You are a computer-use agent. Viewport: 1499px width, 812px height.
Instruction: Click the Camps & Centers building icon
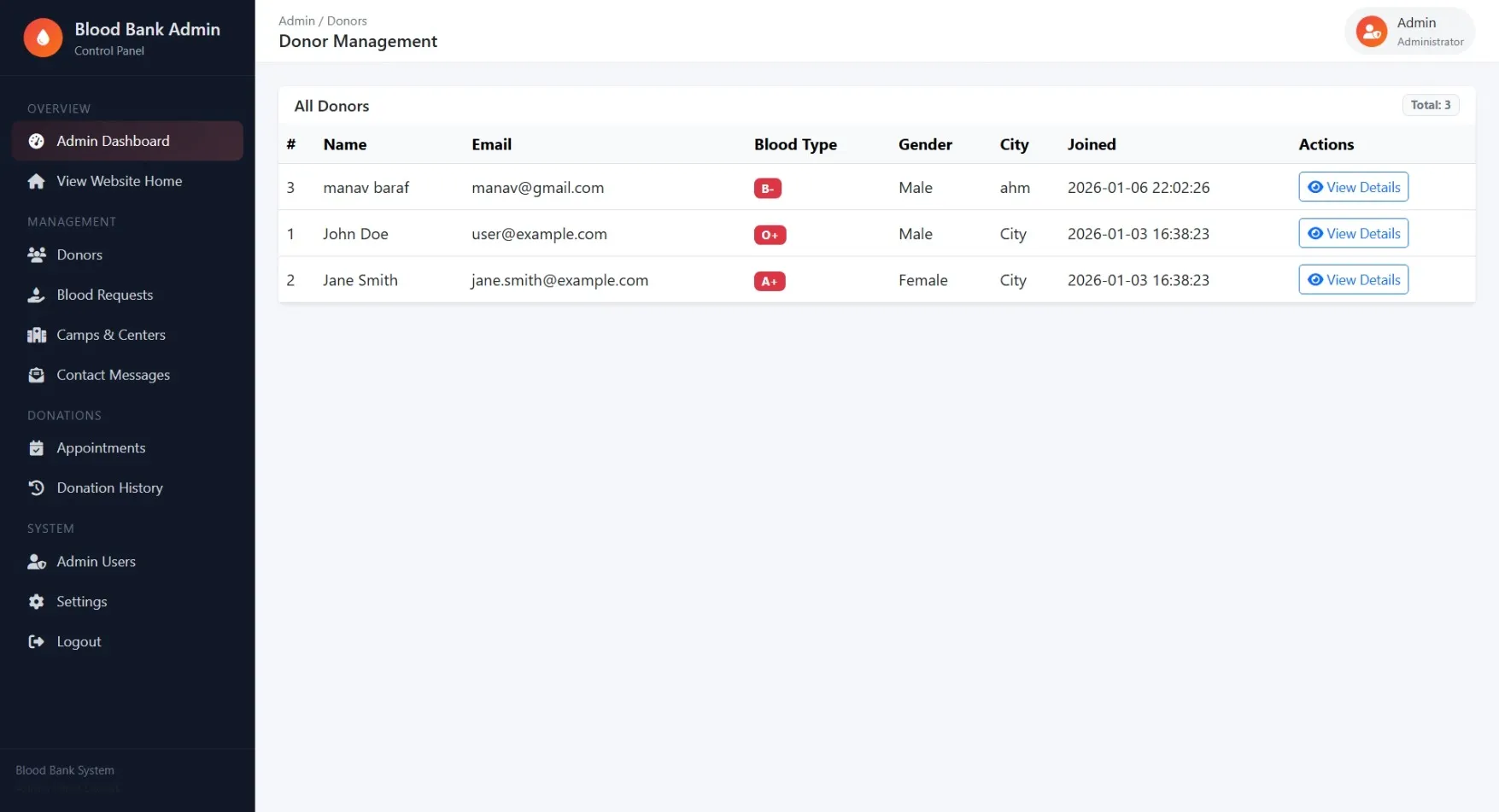(35, 335)
